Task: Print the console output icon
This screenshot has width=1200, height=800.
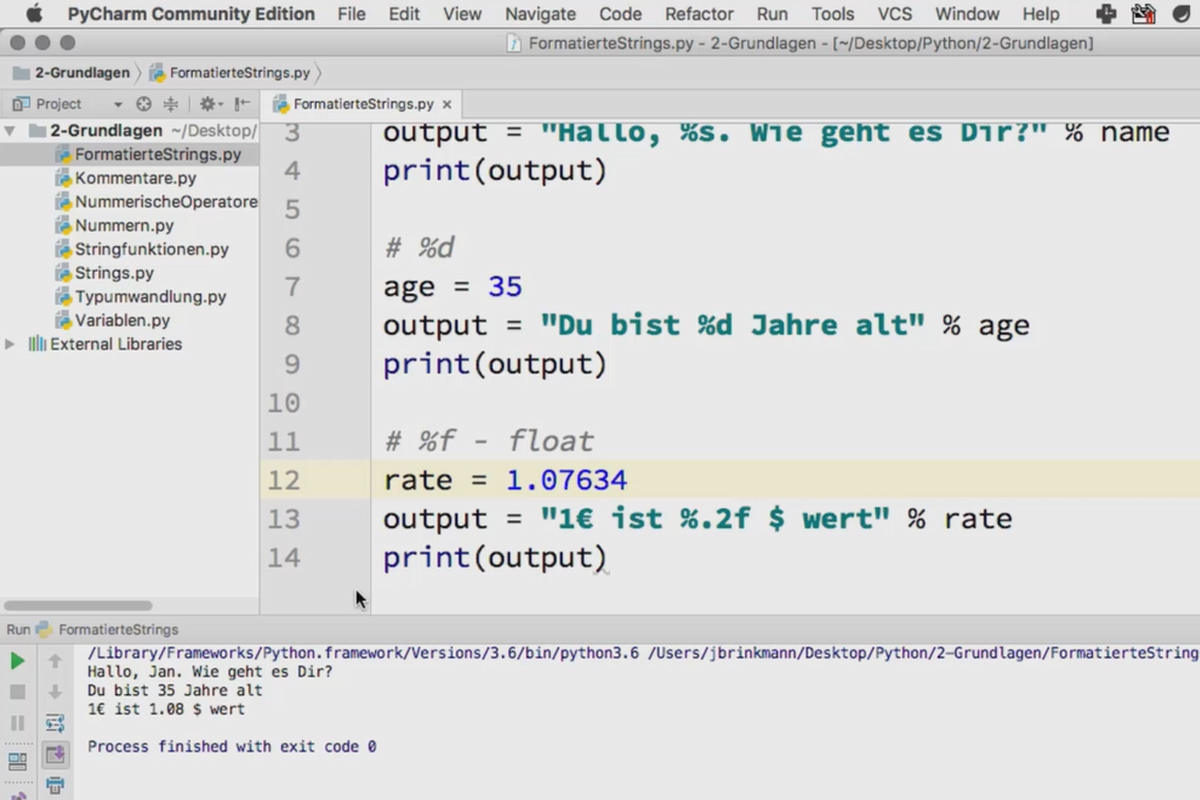Action: [55, 785]
